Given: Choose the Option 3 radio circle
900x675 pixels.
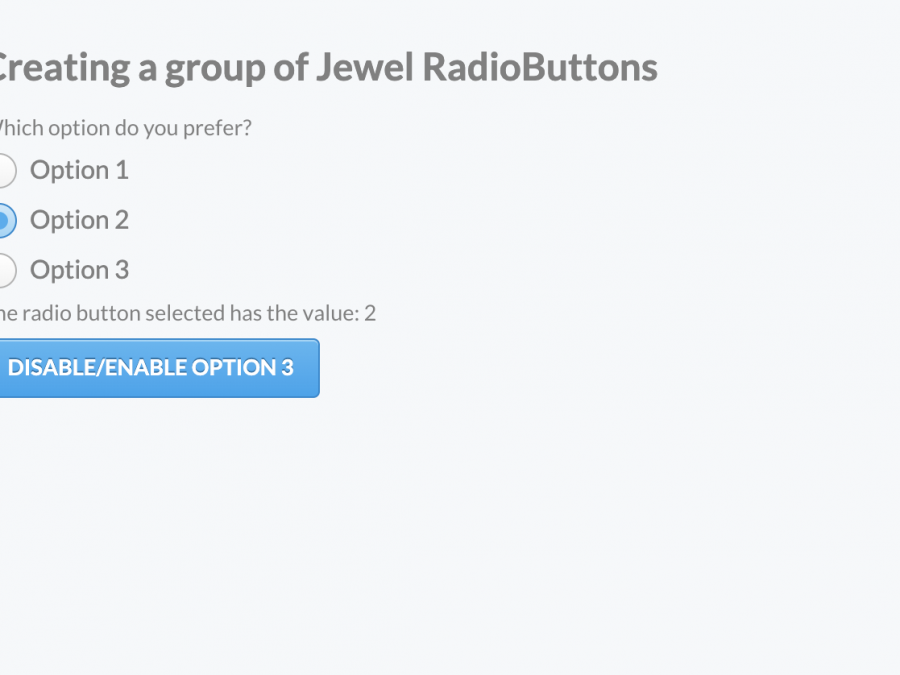Looking at the screenshot, I should click(x=4, y=270).
